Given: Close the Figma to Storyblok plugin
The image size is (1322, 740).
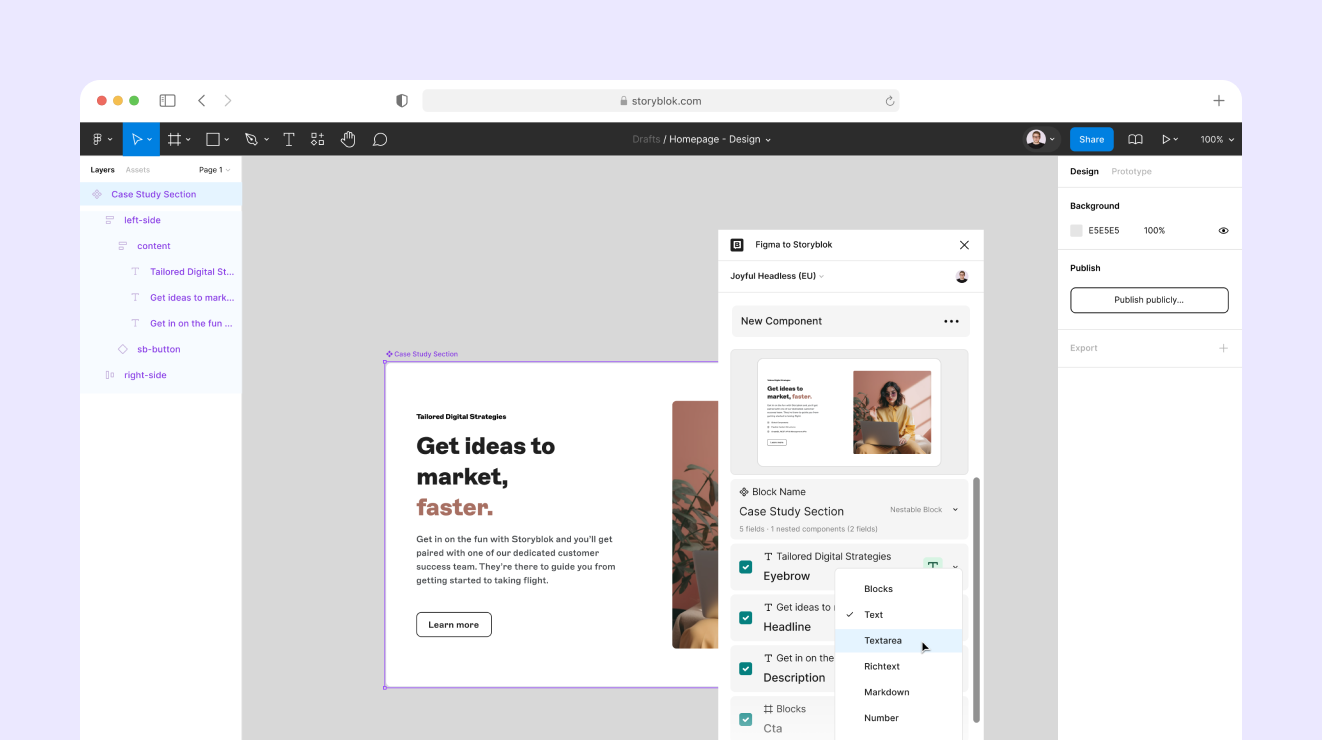Looking at the screenshot, I should pos(964,245).
